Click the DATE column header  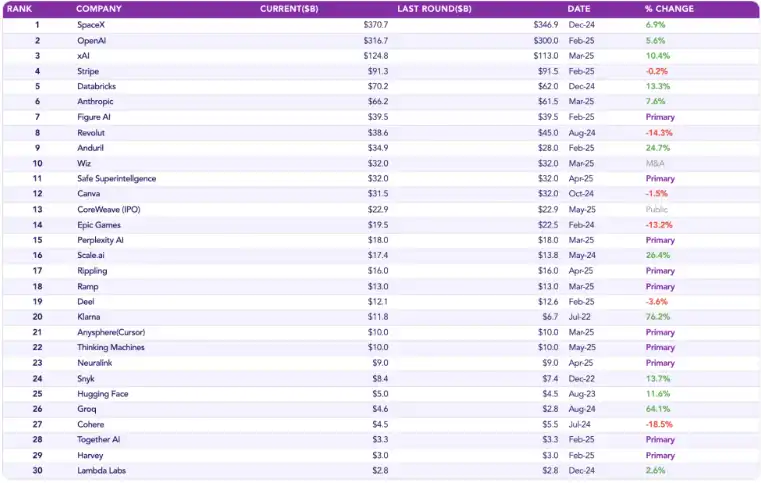click(579, 9)
